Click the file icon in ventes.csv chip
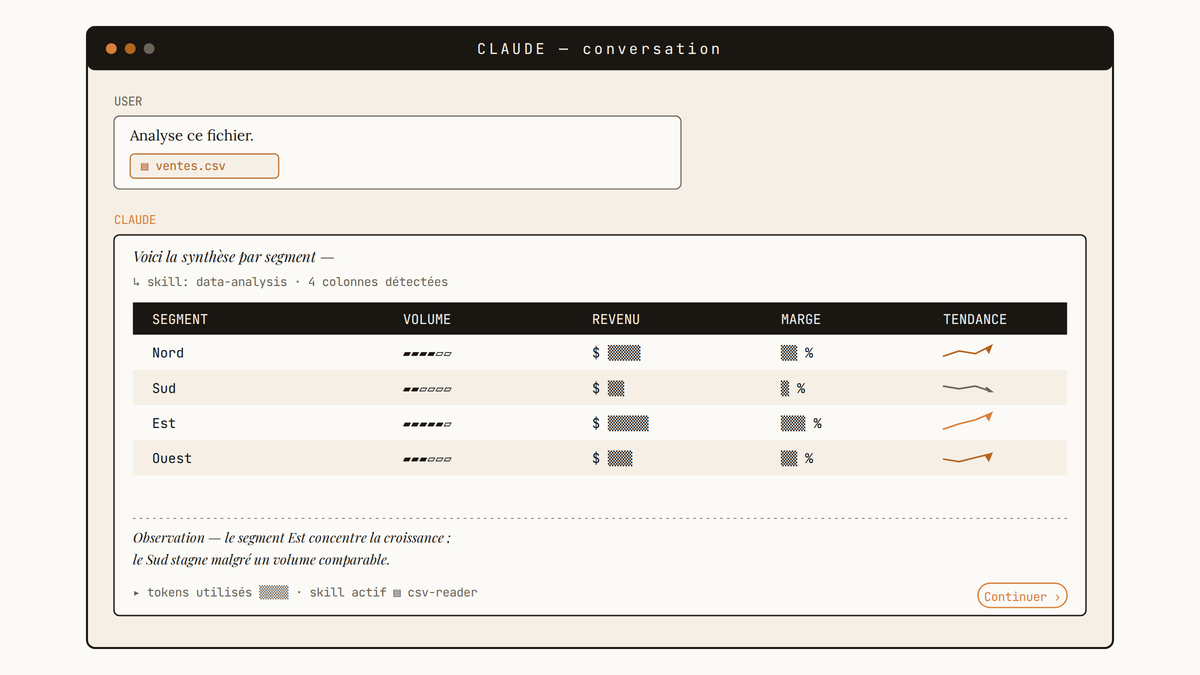Screen dimensions: 1200x675 click(145, 167)
